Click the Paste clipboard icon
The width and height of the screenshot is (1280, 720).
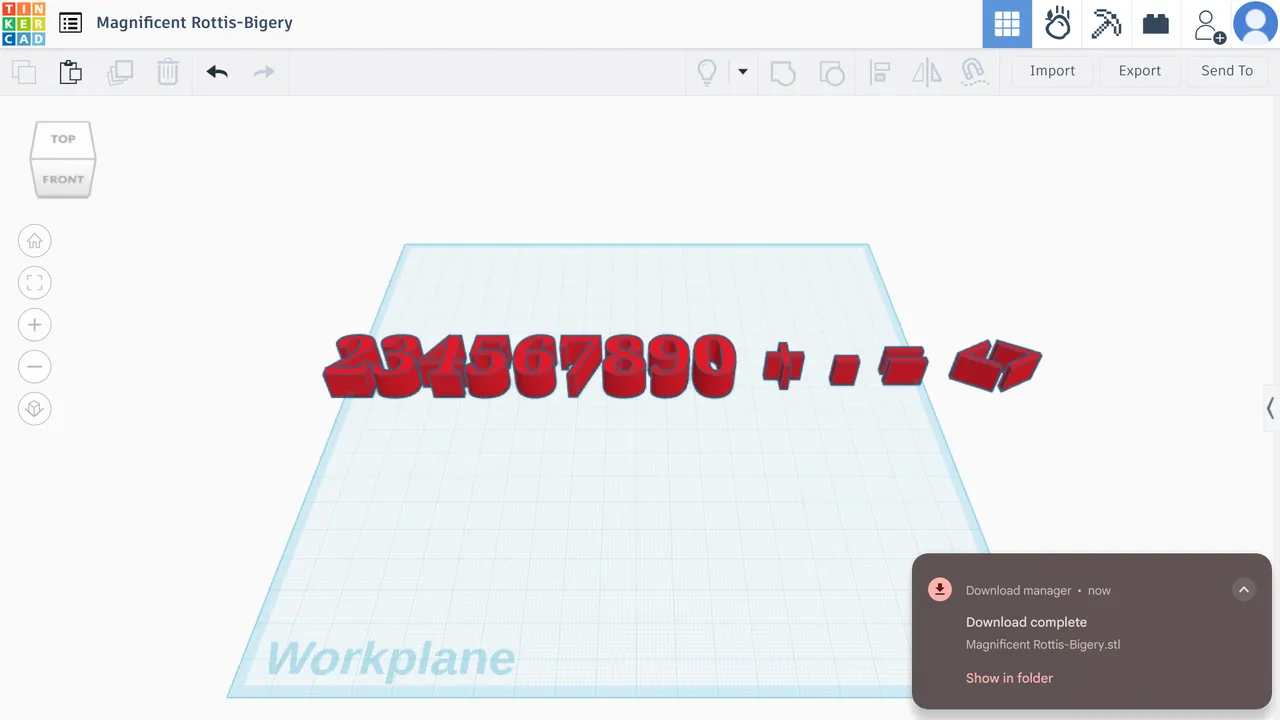[x=70, y=72]
